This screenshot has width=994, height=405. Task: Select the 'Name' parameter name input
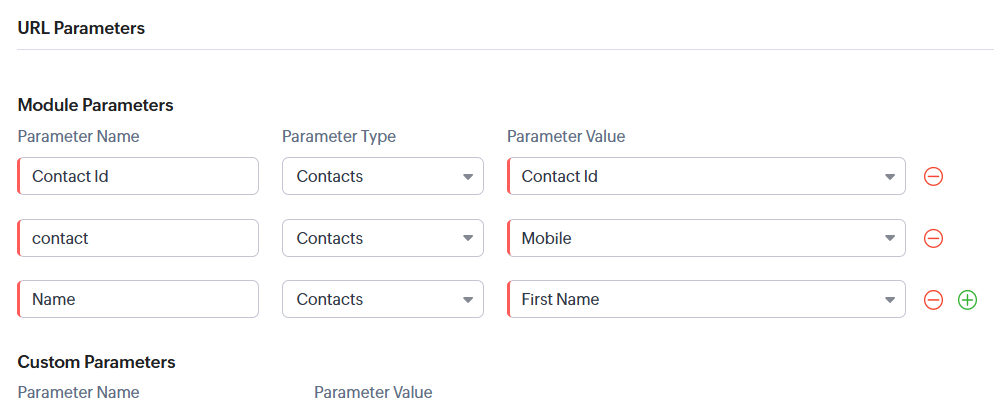coord(138,299)
